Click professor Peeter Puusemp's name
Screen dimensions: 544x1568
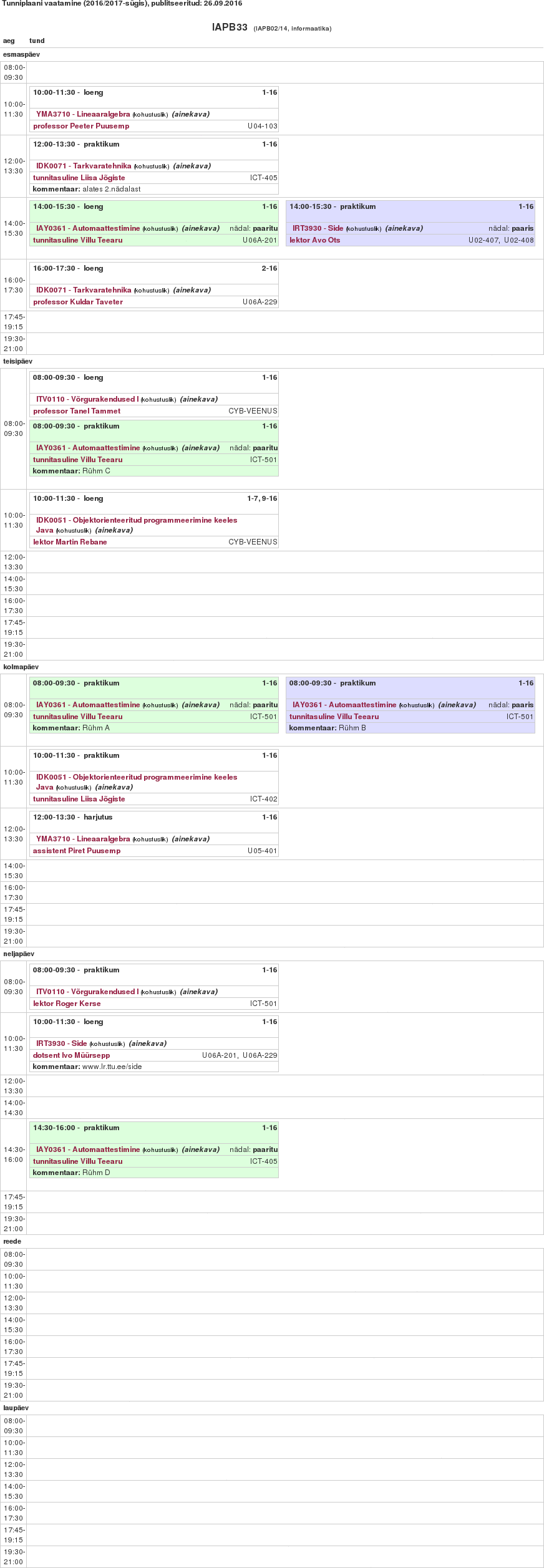[81, 126]
